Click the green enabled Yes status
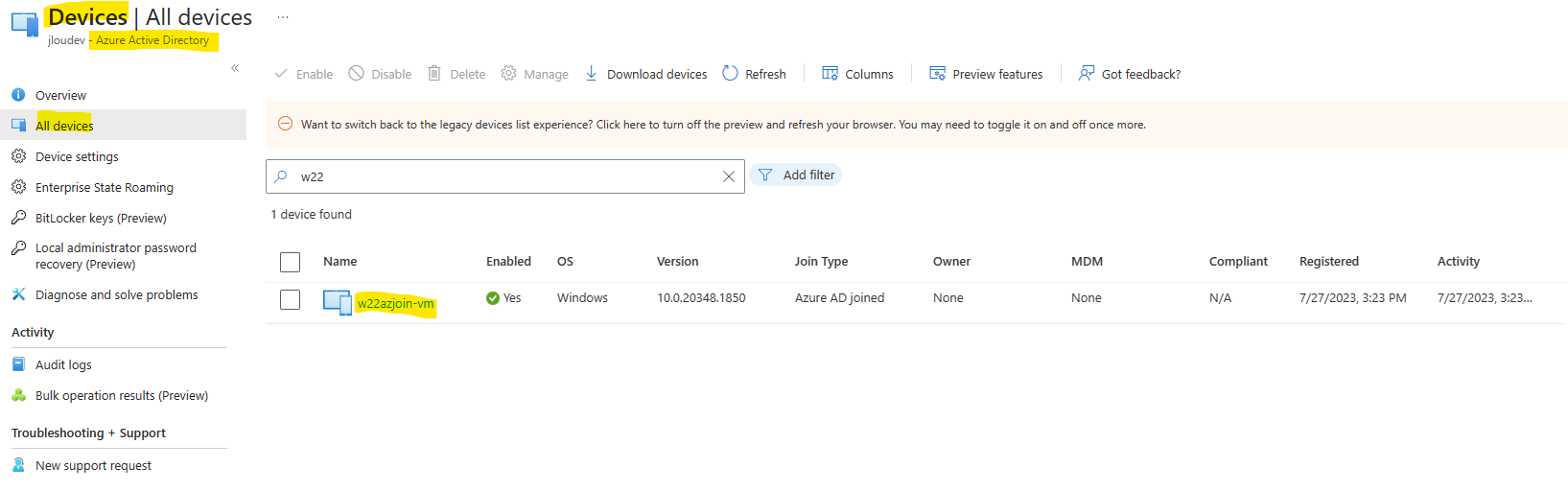This screenshot has width=1568, height=491. pyautogui.click(x=503, y=298)
